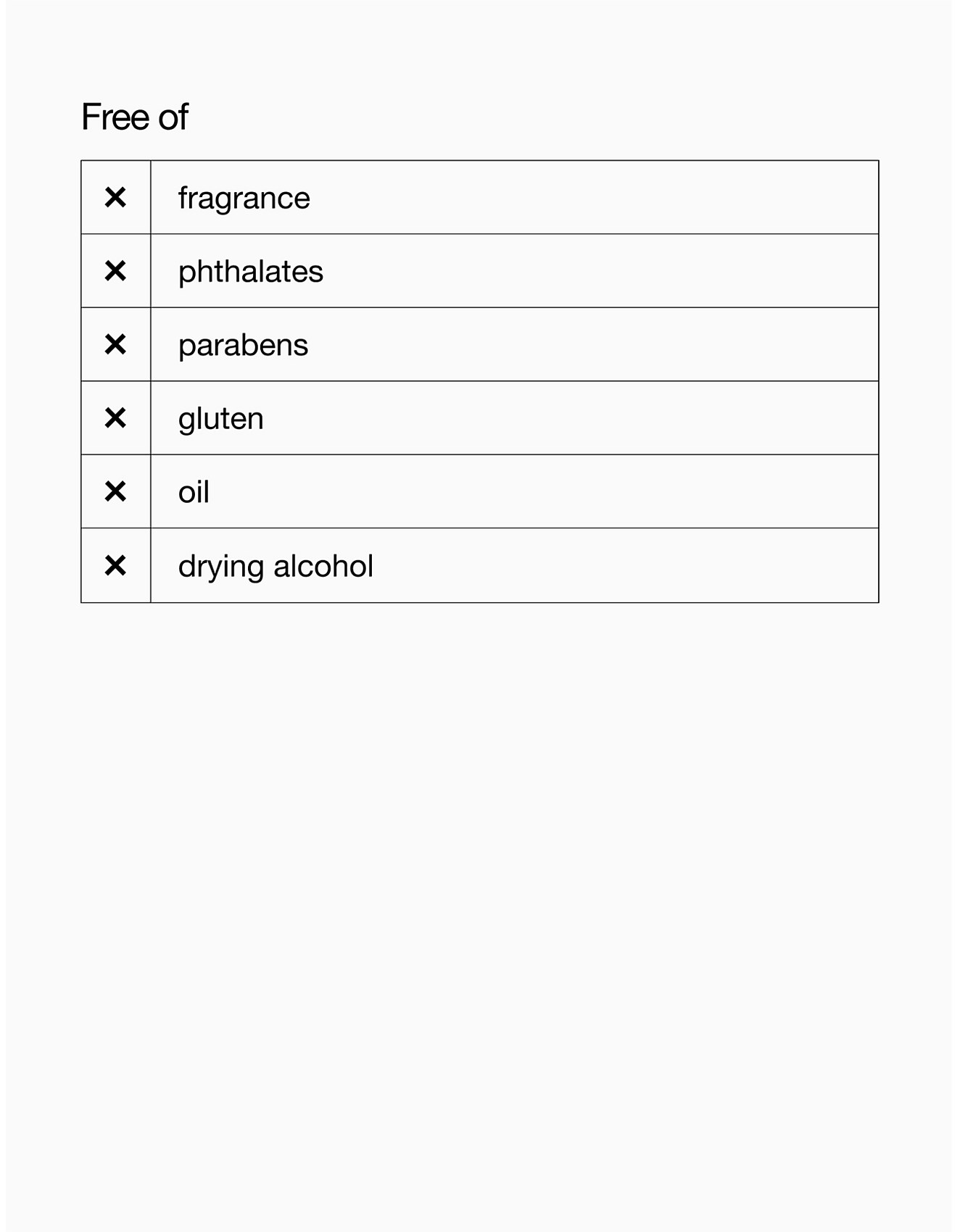The image size is (957, 1232).
Task: Click the X icon in the gluten row
Action: (x=115, y=418)
